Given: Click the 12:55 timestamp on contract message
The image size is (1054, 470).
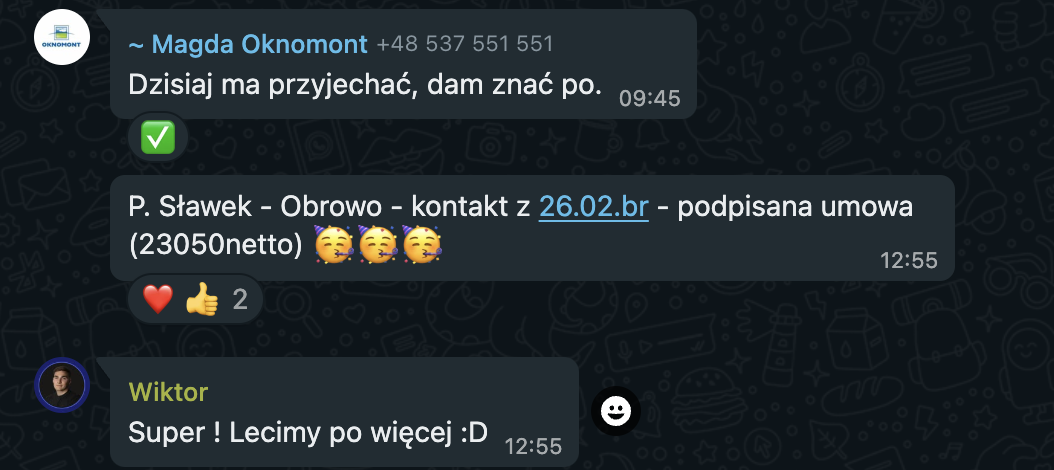Looking at the screenshot, I should click(909, 260).
